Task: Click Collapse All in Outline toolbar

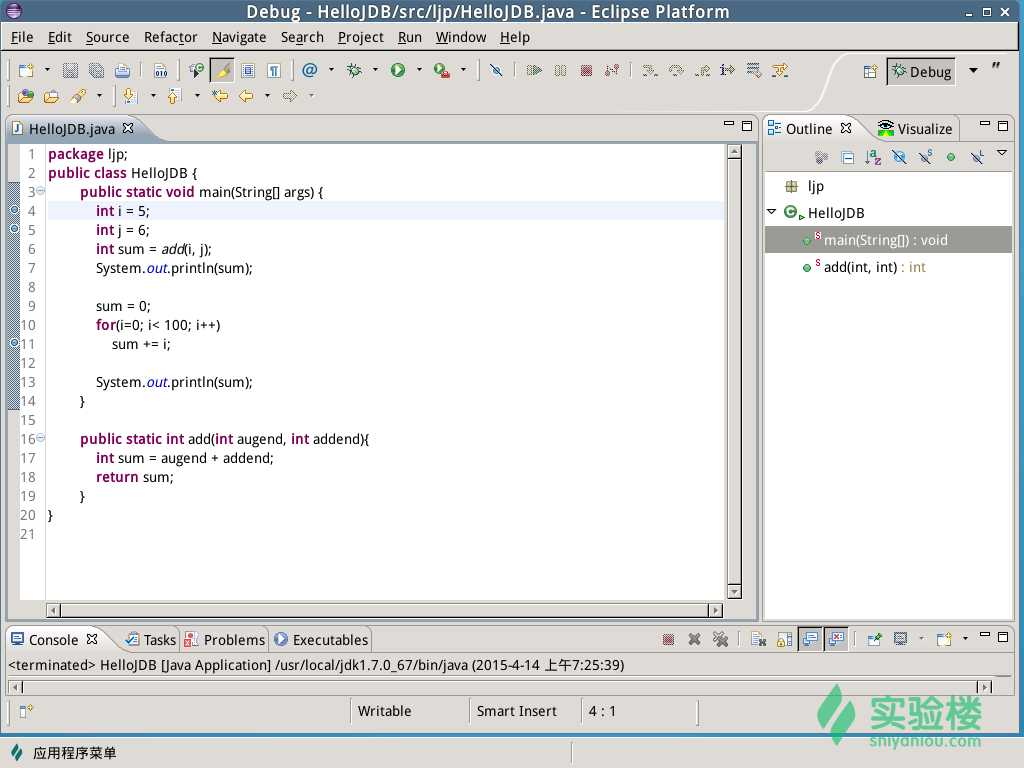Action: coord(848,157)
